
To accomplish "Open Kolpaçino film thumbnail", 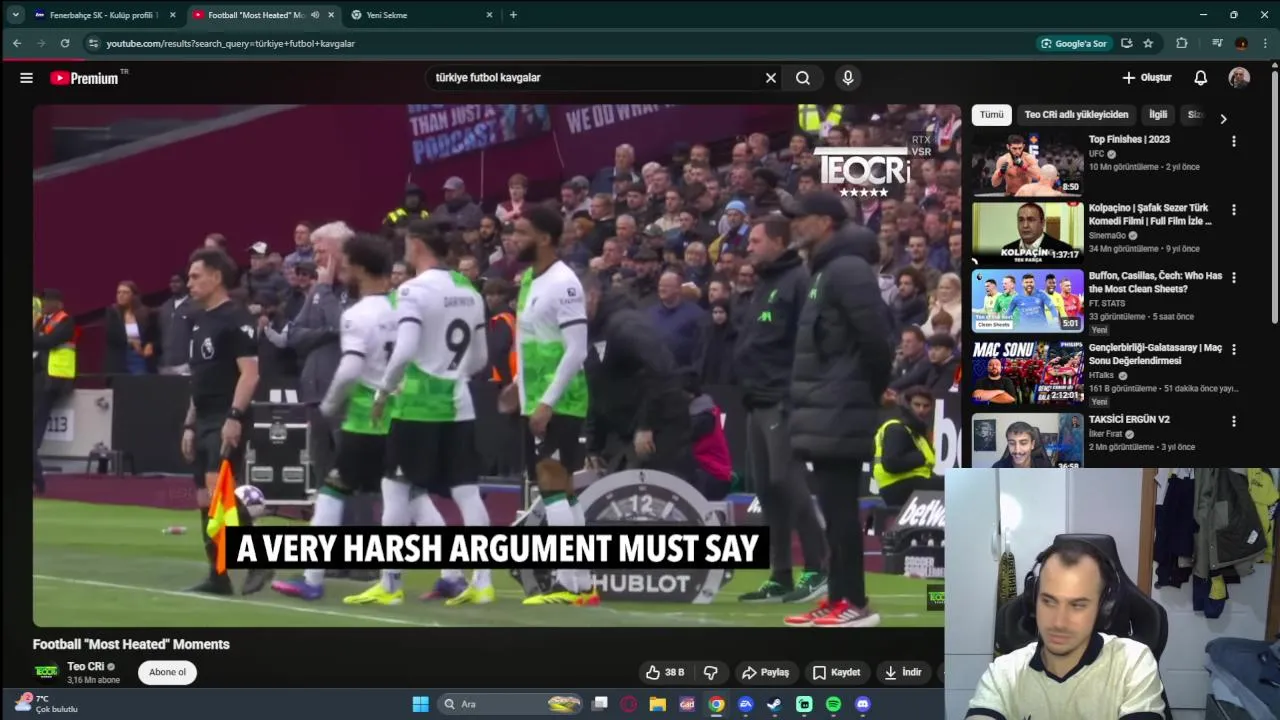I will click(x=1027, y=233).
